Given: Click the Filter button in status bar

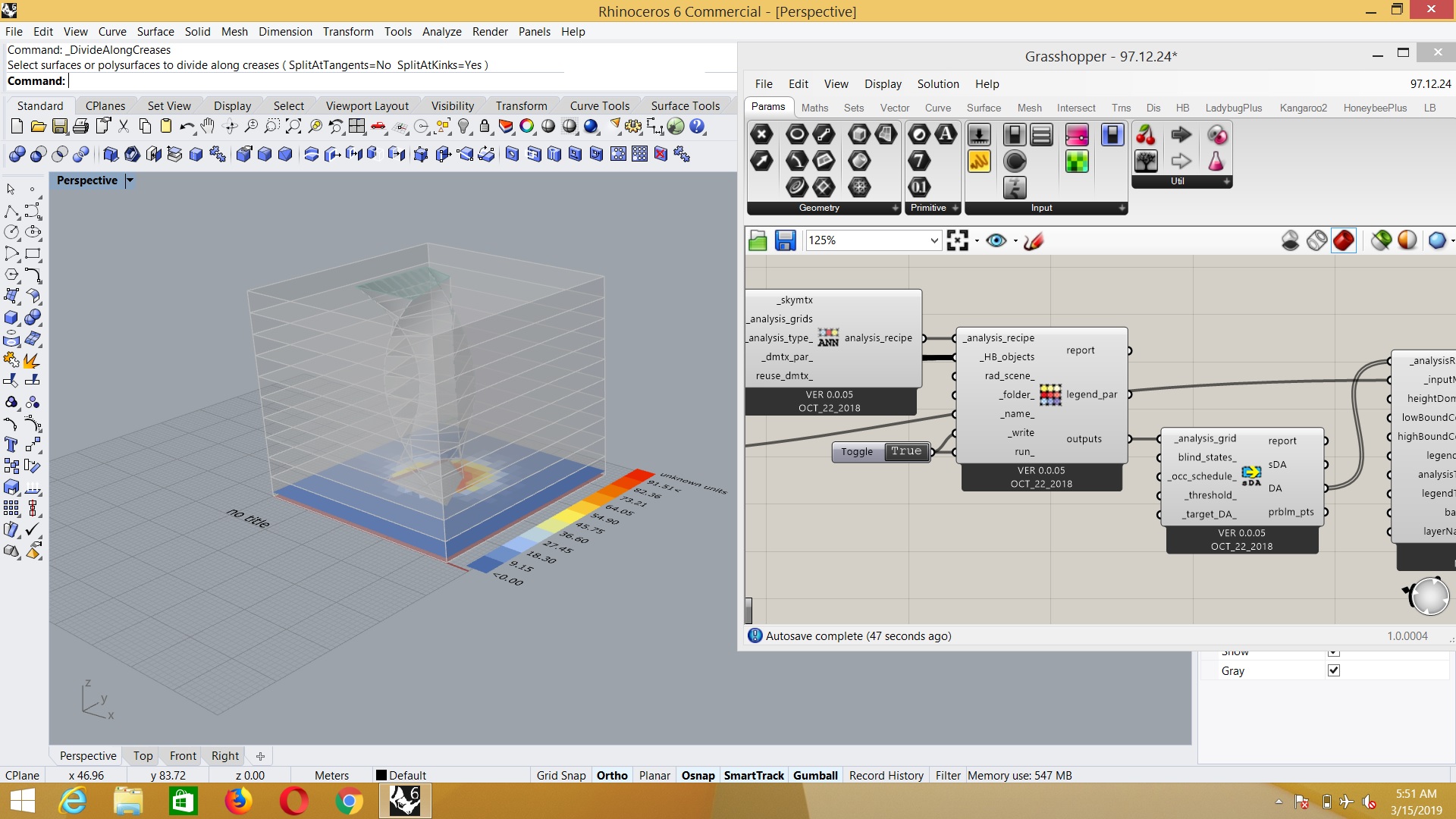Looking at the screenshot, I should click(947, 775).
